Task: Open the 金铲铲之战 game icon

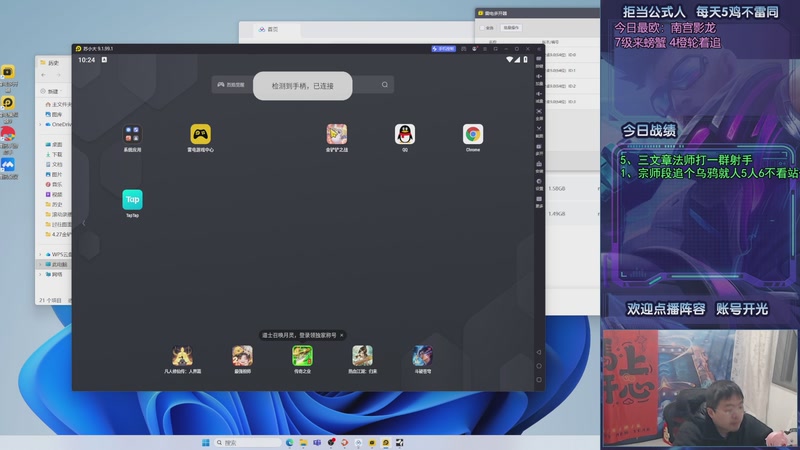Action: tap(337, 135)
